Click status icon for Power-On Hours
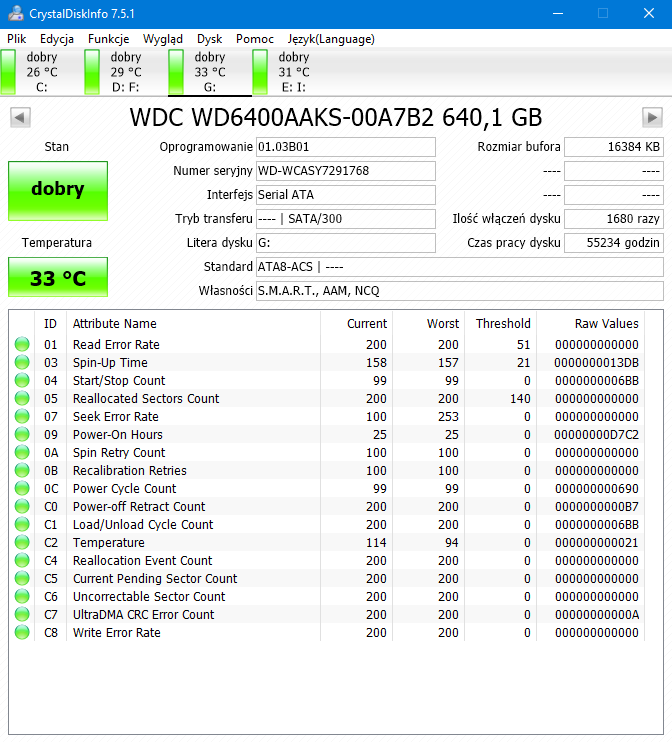672x742 pixels. tap(22, 434)
